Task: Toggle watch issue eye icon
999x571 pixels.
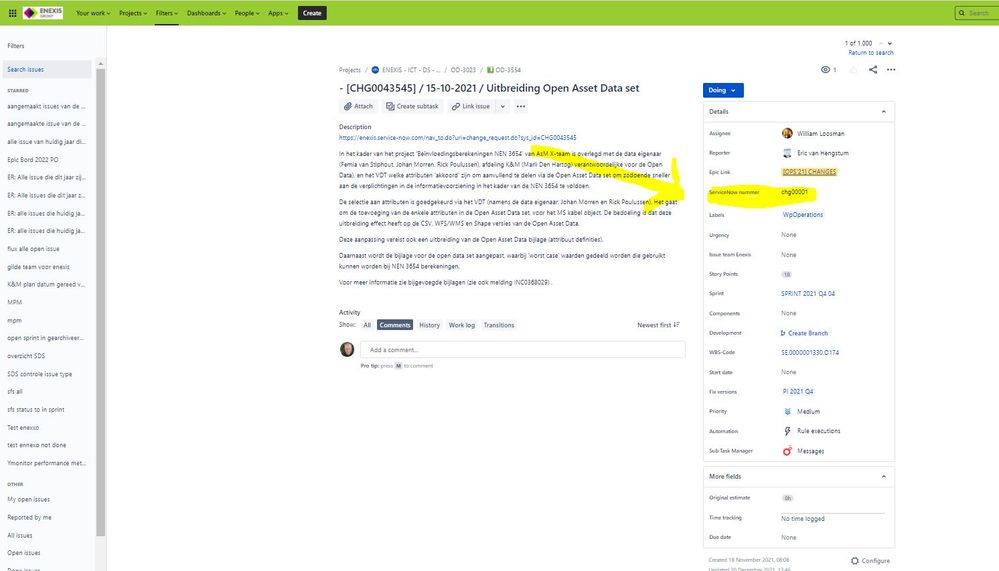Action: (826, 69)
